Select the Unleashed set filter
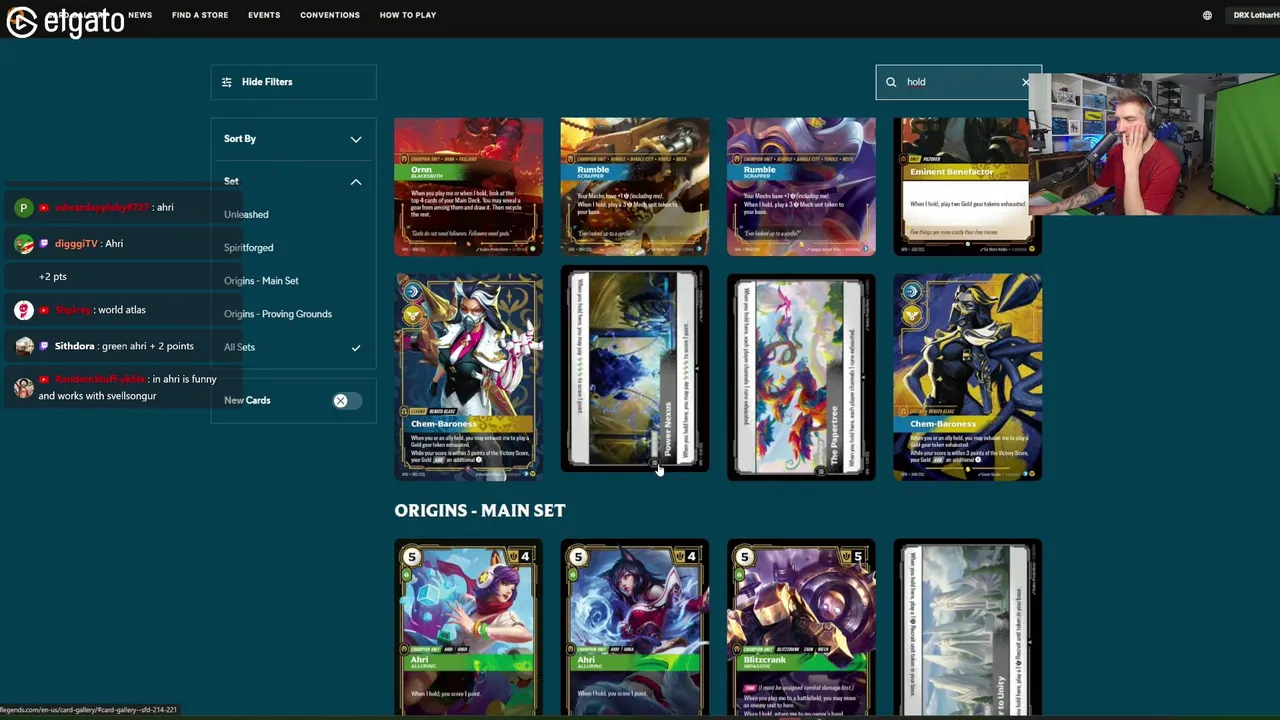The width and height of the screenshot is (1280, 720). click(246, 214)
